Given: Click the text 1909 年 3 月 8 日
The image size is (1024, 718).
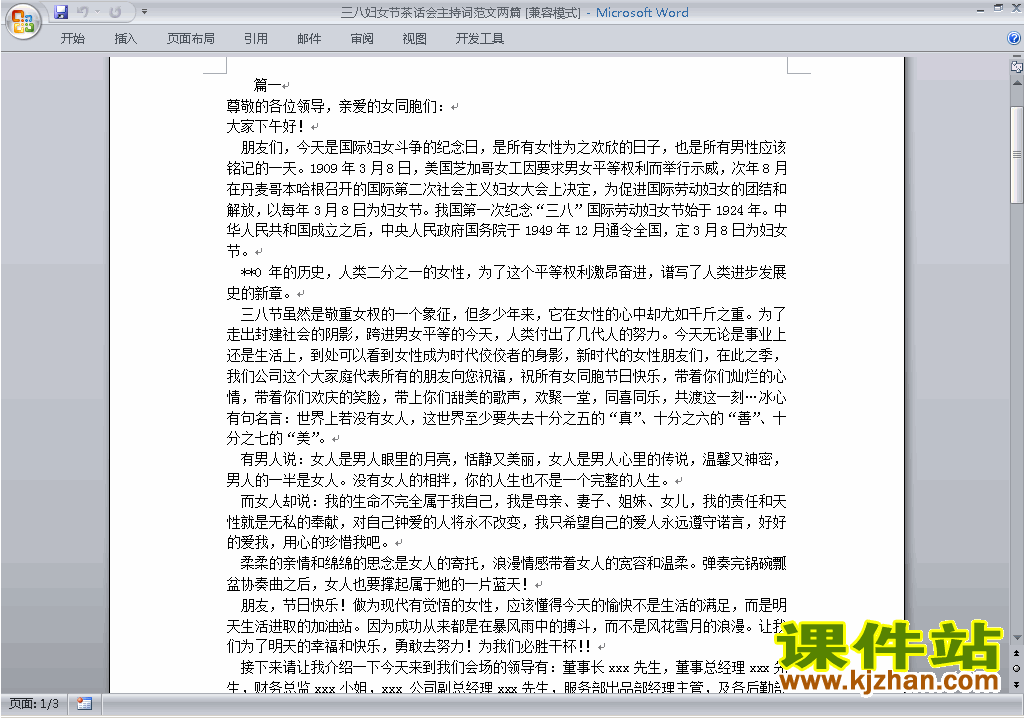Looking at the screenshot, I should click(x=360, y=168).
